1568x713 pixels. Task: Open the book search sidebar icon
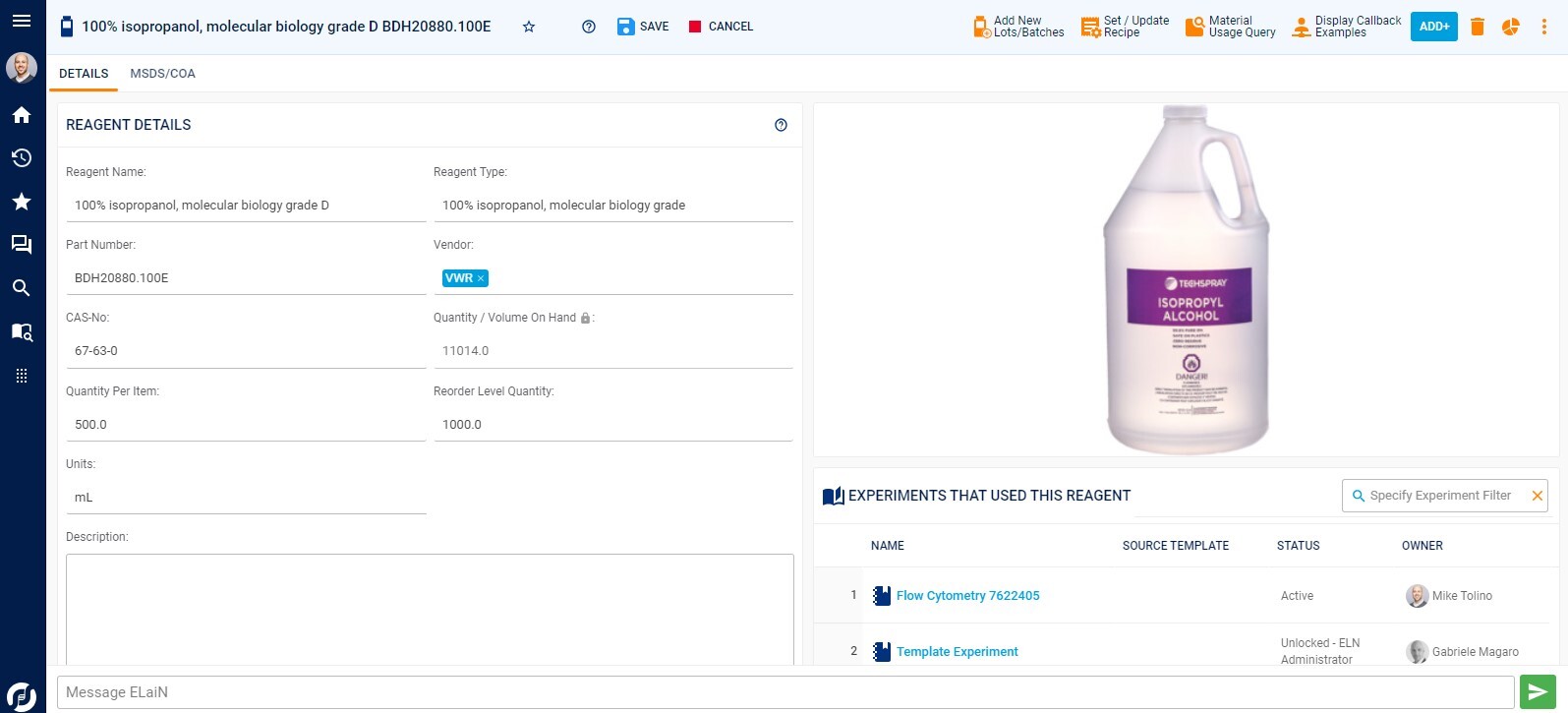tap(22, 332)
